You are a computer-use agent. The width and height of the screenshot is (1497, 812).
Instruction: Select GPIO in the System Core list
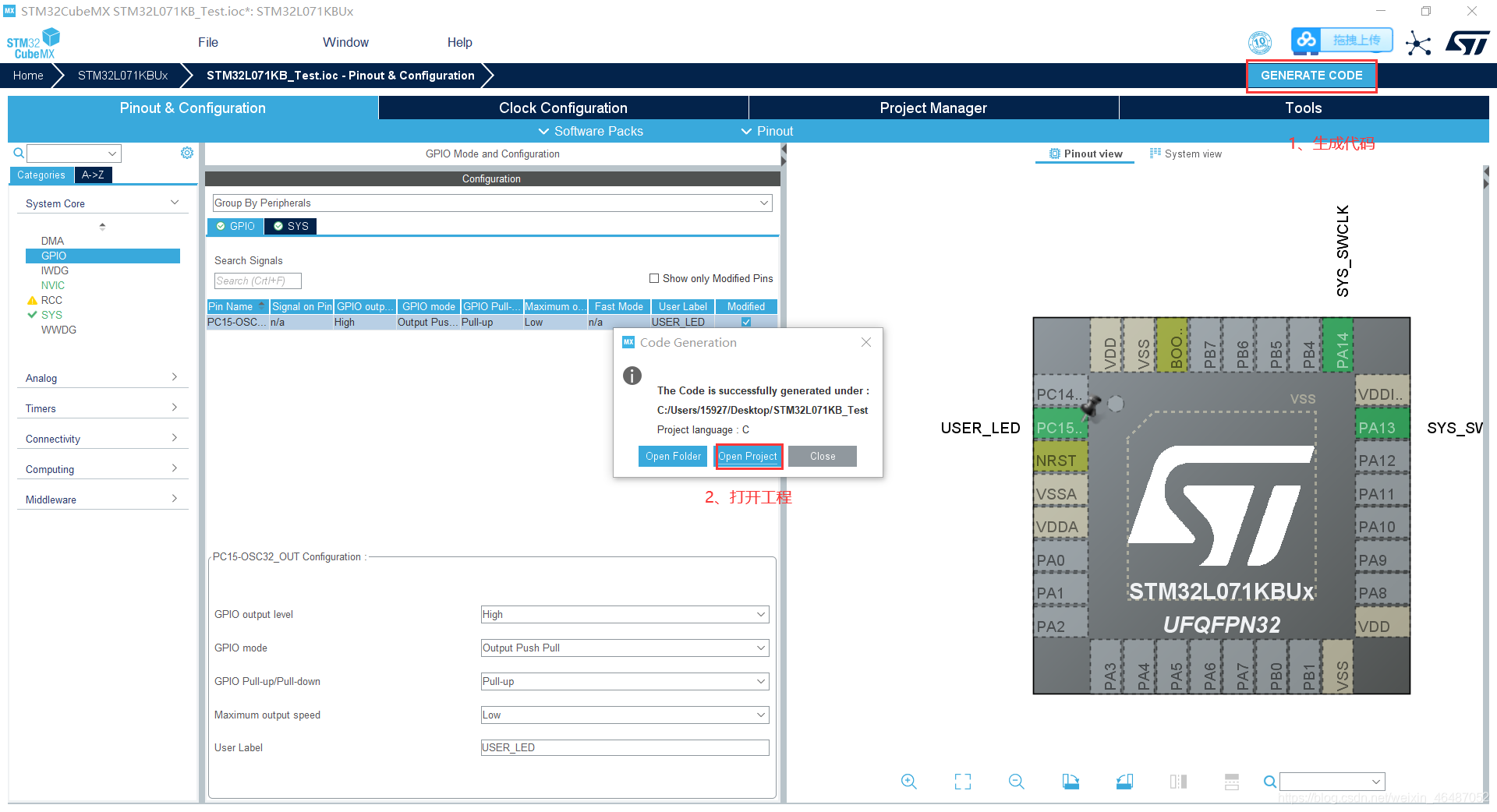click(x=103, y=256)
